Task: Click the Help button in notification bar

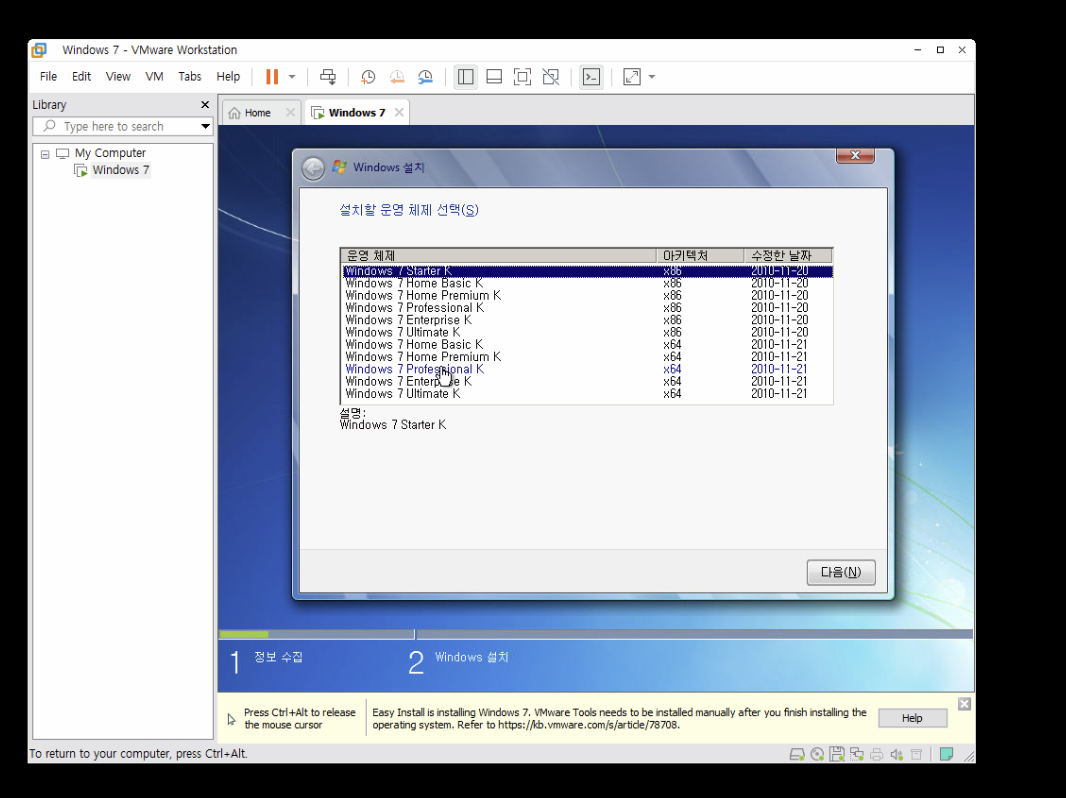Action: [x=912, y=718]
